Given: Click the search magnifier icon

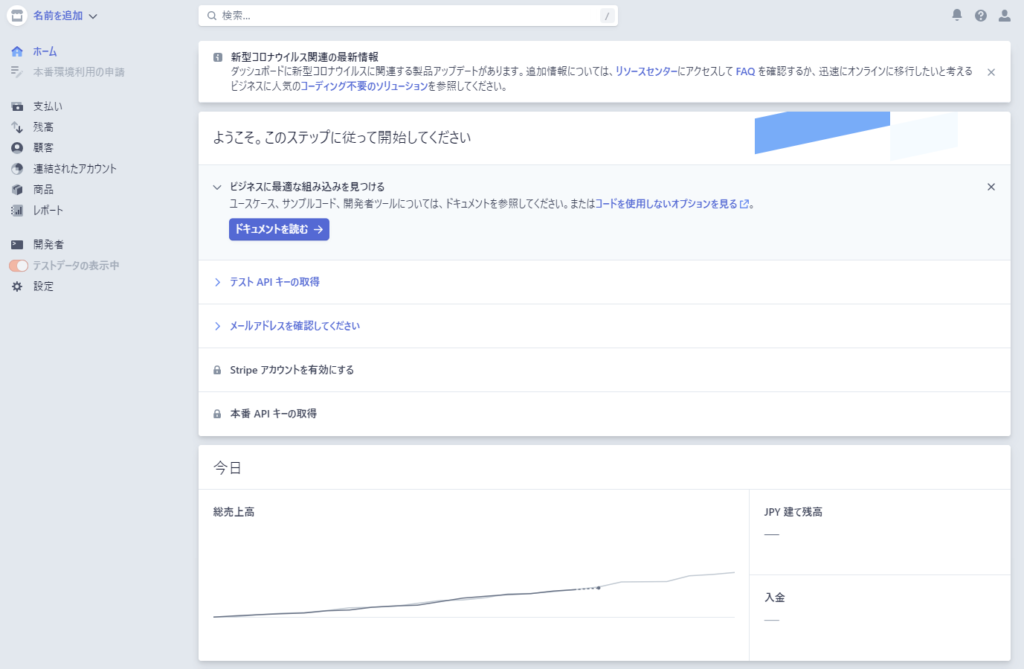Looking at the screenshot, I should (212, 16).
